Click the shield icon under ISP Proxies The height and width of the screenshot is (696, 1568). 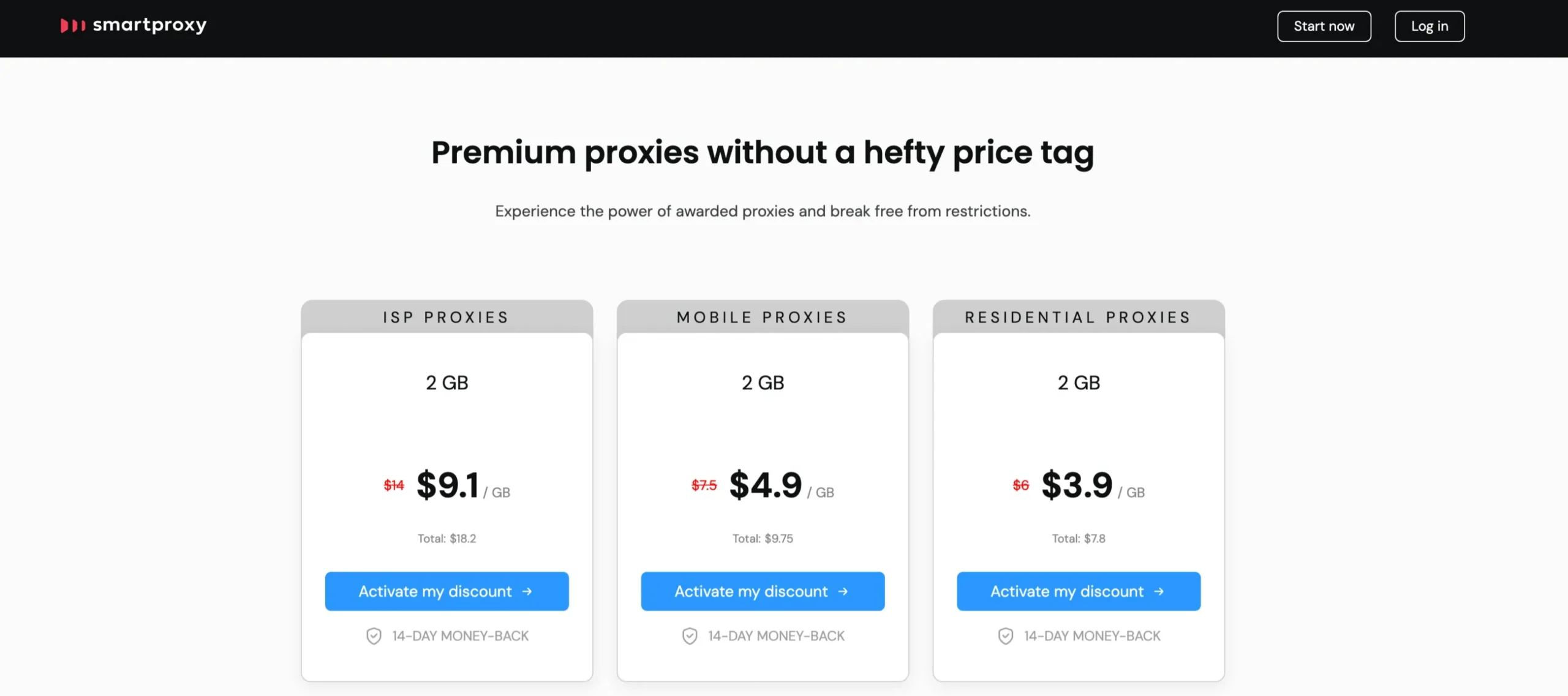tap(374, 636)
